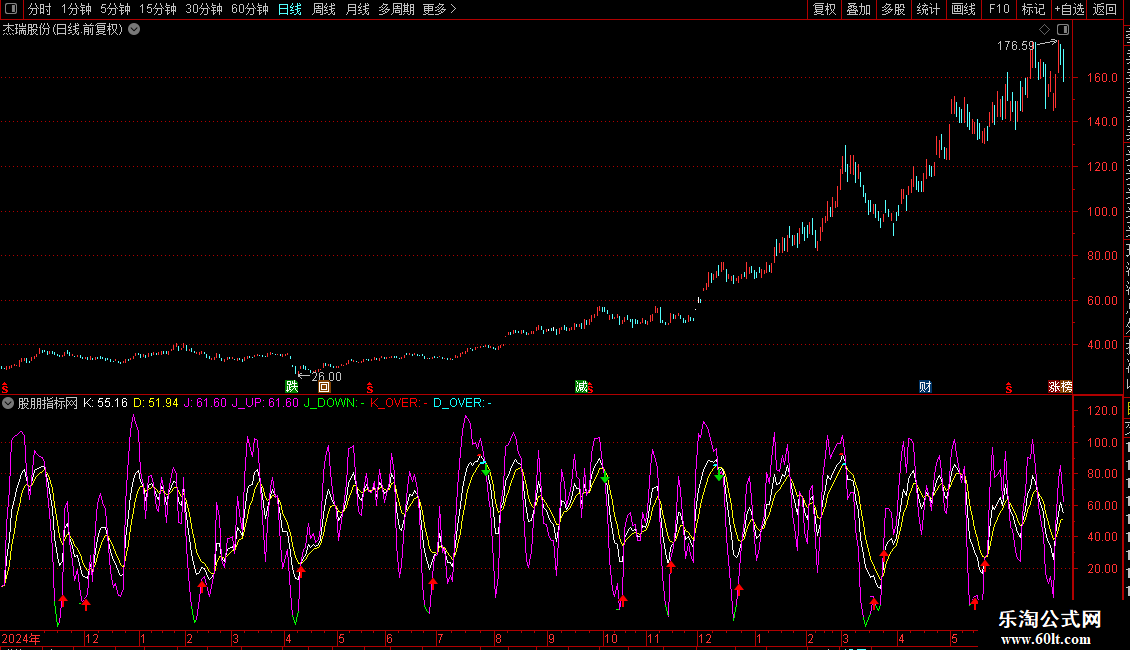Click the 176.59 high price label
Viewport: 1130px width, 650px height.
pos(1016,45)
